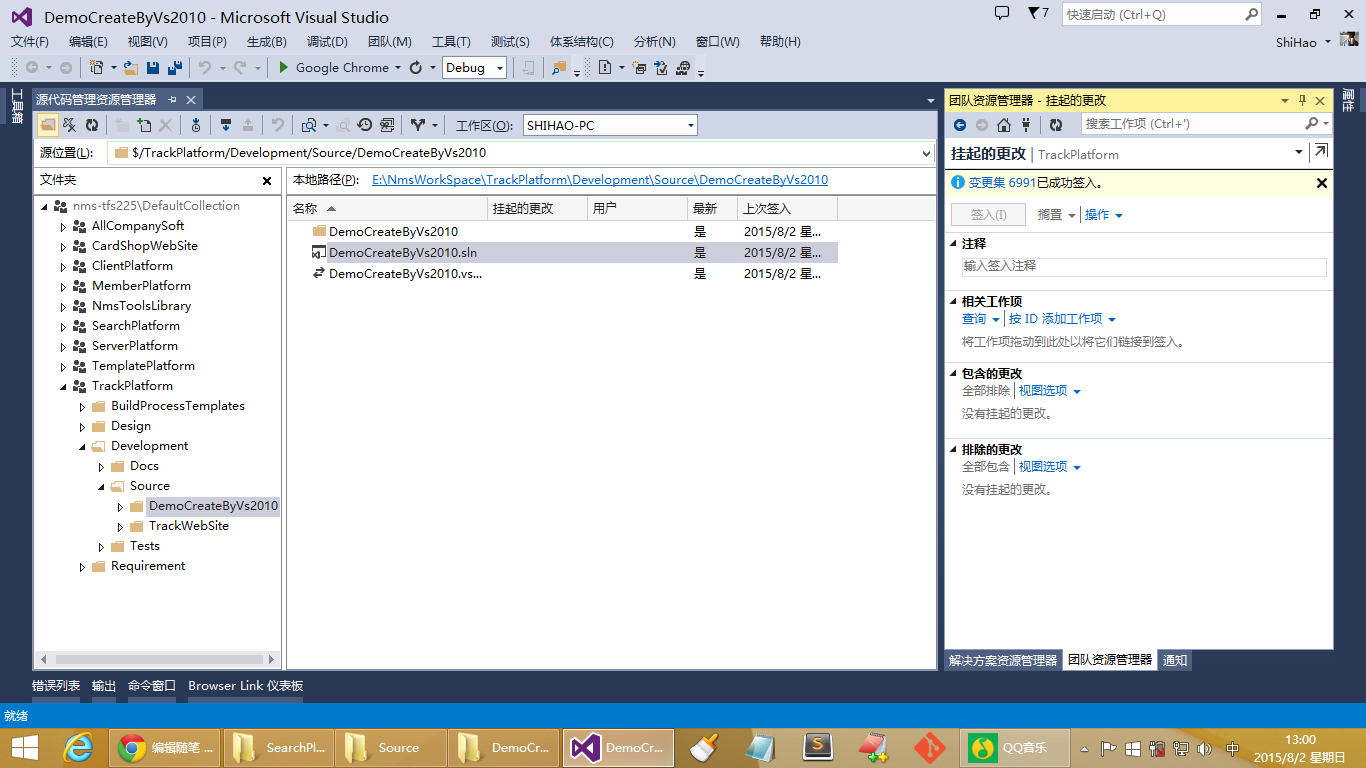Click Home icon in Team Explorer

coord(1003,125)
